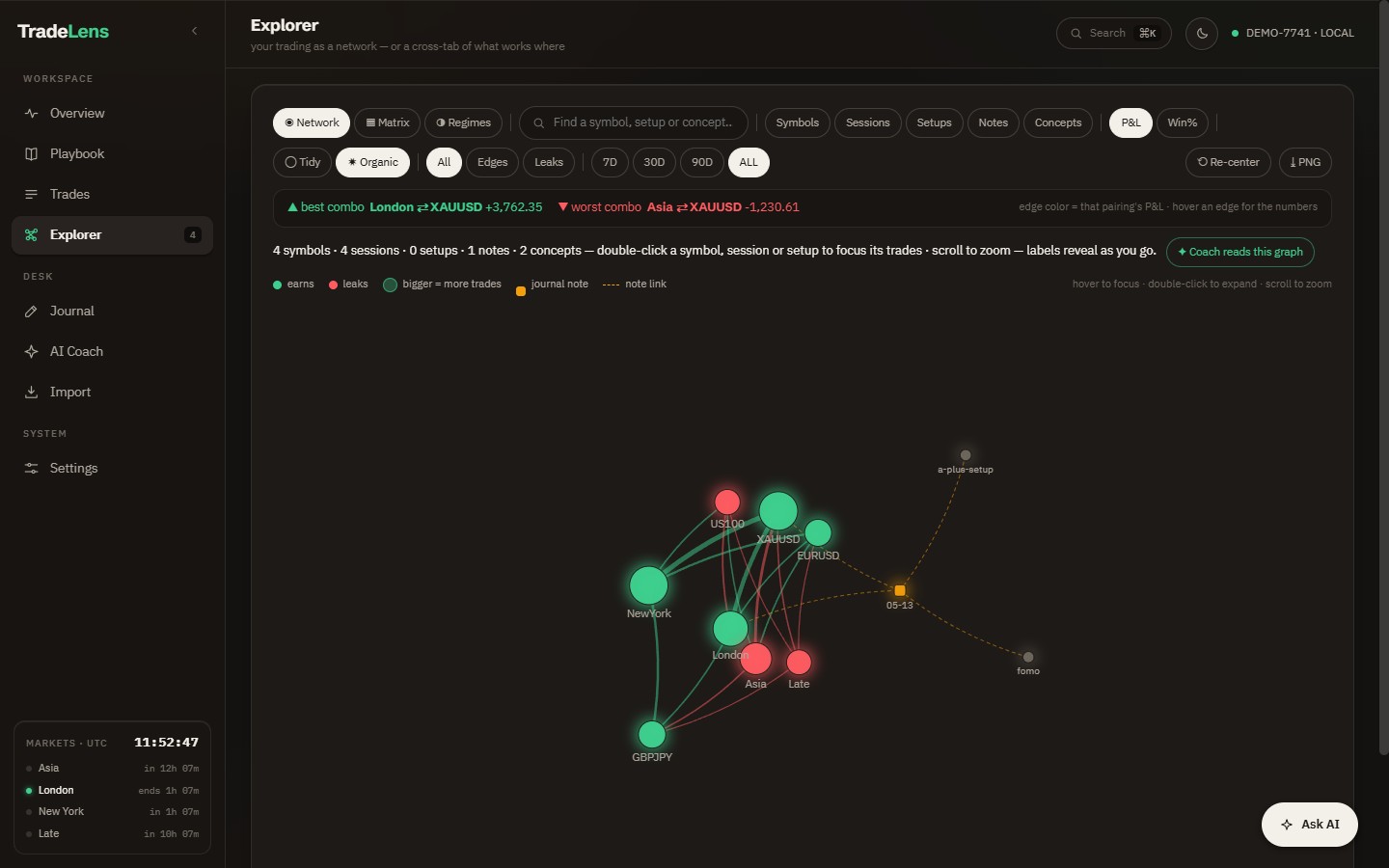Select the Asia session node
Image resolution: width=1389 pixels, height=868 pixels.
click(755, 659)
